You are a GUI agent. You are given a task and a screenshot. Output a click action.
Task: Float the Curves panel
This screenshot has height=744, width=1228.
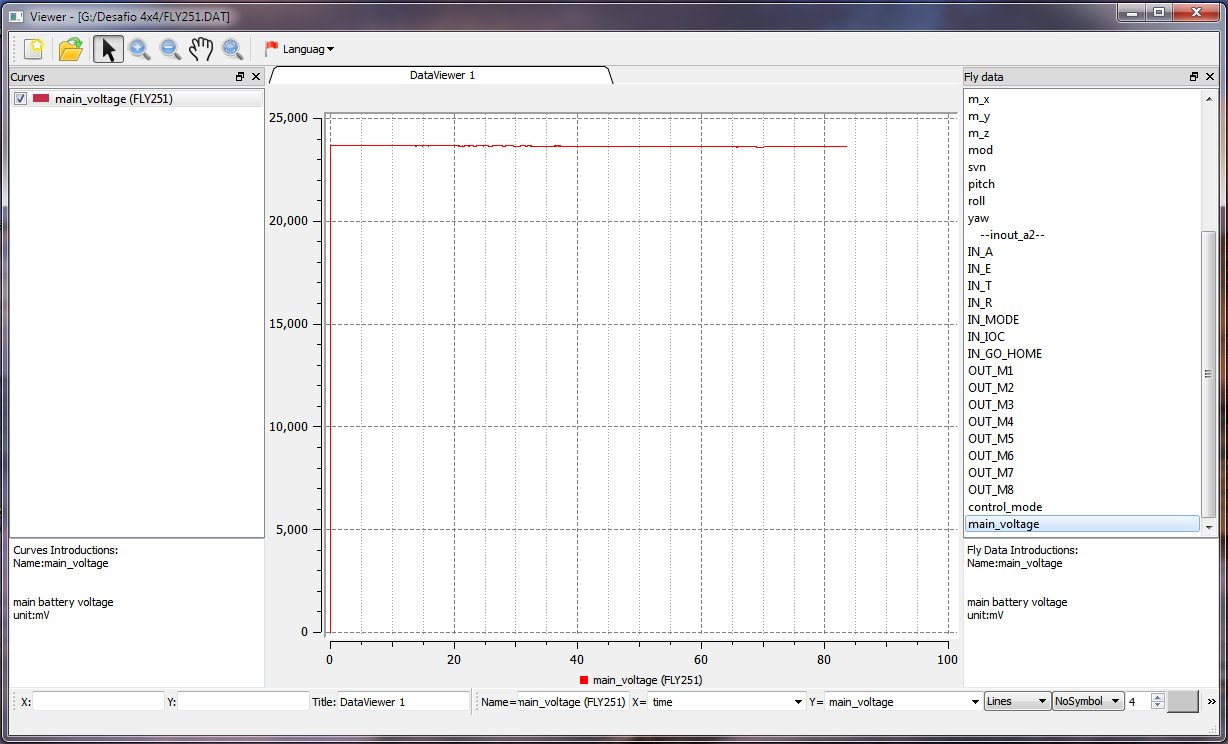click(240, 77)
